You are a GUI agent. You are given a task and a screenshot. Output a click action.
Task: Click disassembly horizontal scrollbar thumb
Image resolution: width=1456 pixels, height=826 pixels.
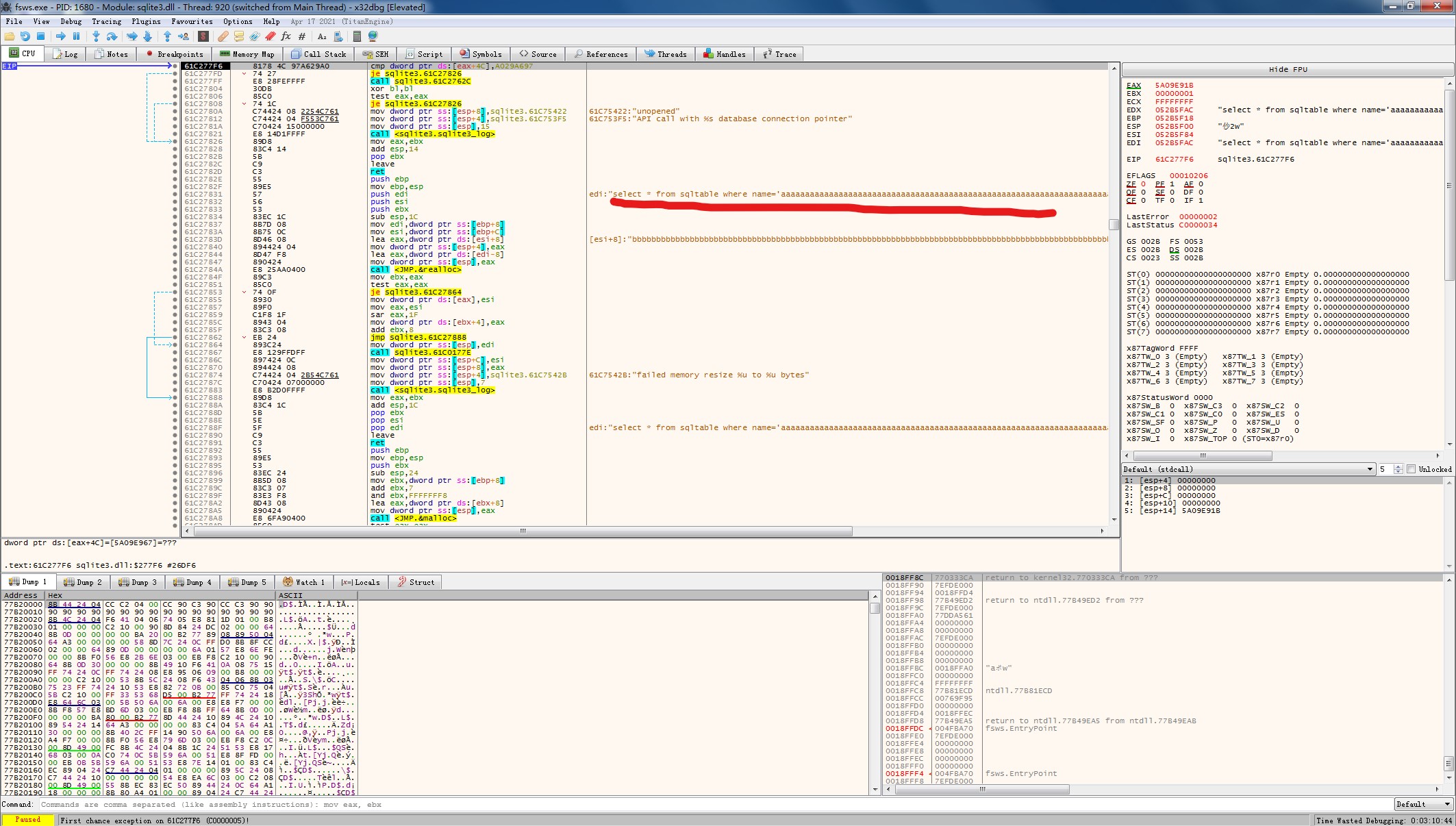523,531
